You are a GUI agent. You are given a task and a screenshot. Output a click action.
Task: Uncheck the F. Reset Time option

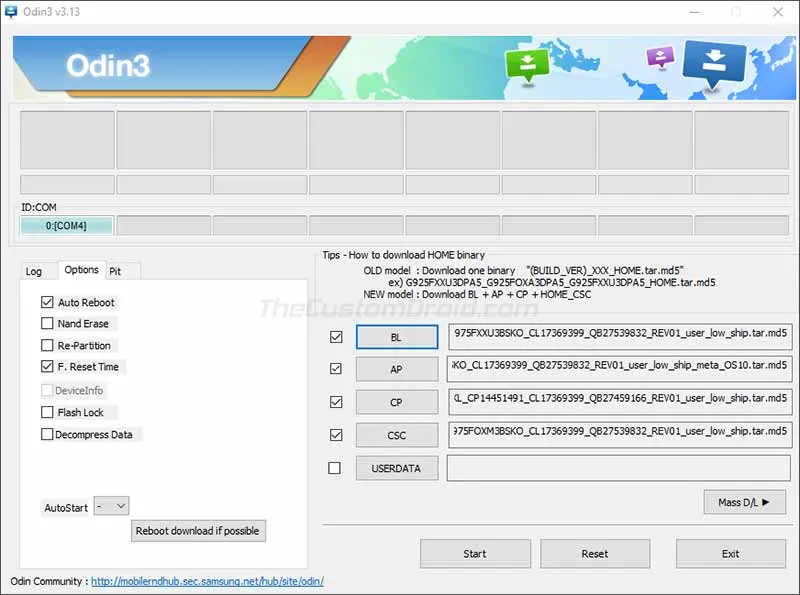pyautogui.click(x=47, y=367)
